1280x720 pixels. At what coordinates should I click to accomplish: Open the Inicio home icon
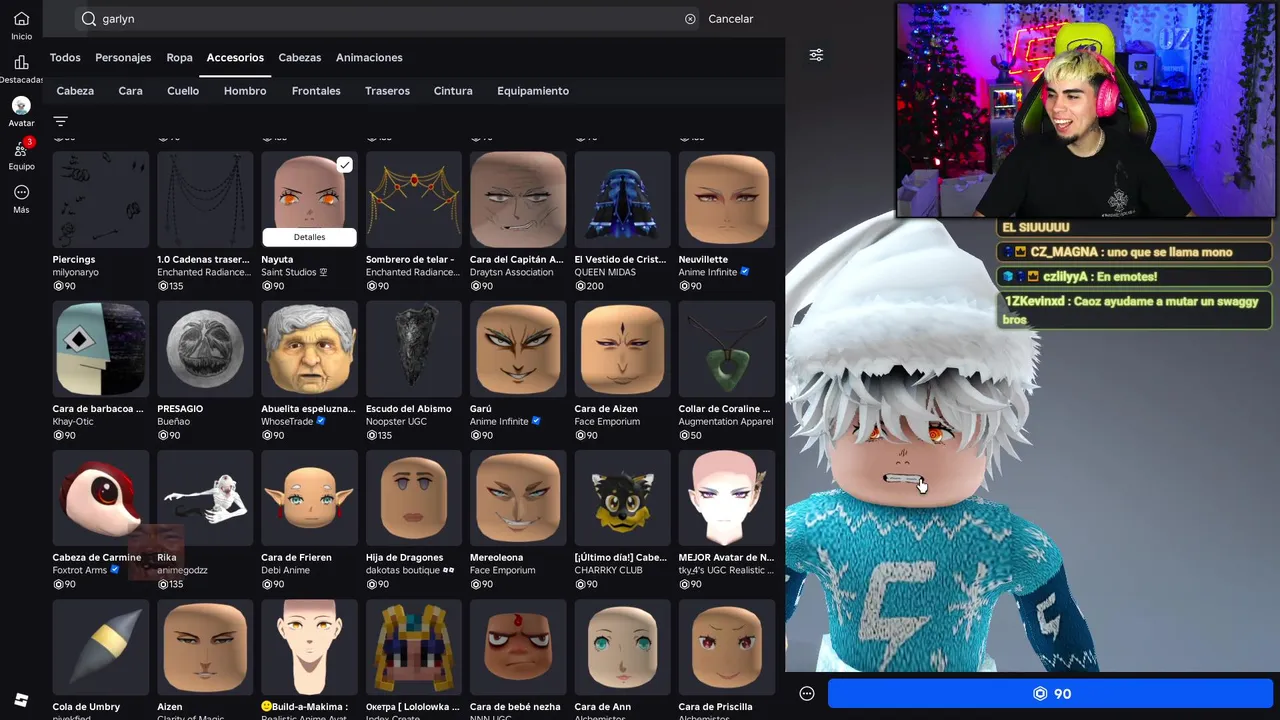pyautogui.click(x=21, y=19)
